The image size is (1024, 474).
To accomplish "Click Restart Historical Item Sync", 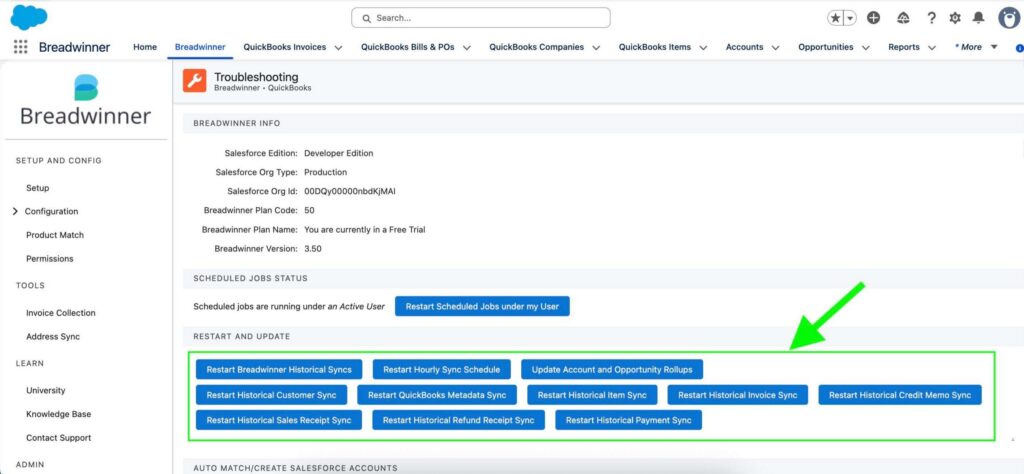I will pos(592,395).
